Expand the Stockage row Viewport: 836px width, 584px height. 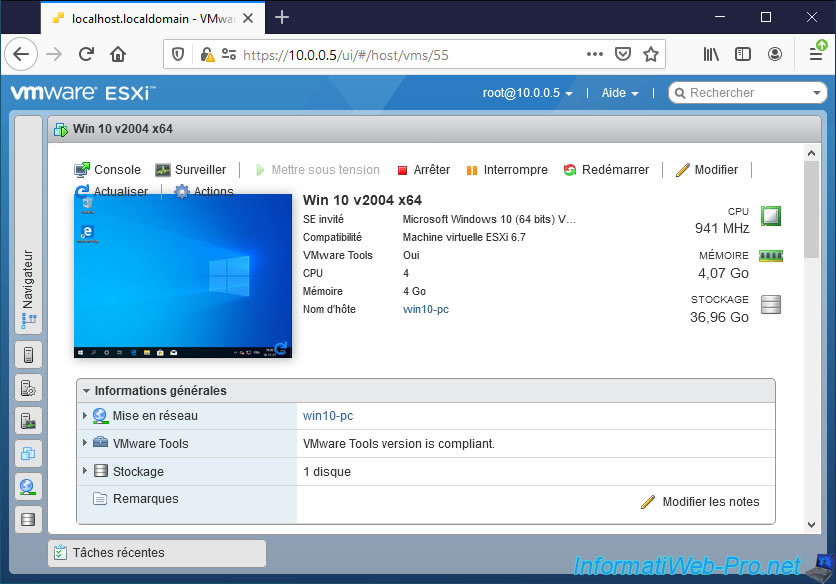[x=85, y=470]
